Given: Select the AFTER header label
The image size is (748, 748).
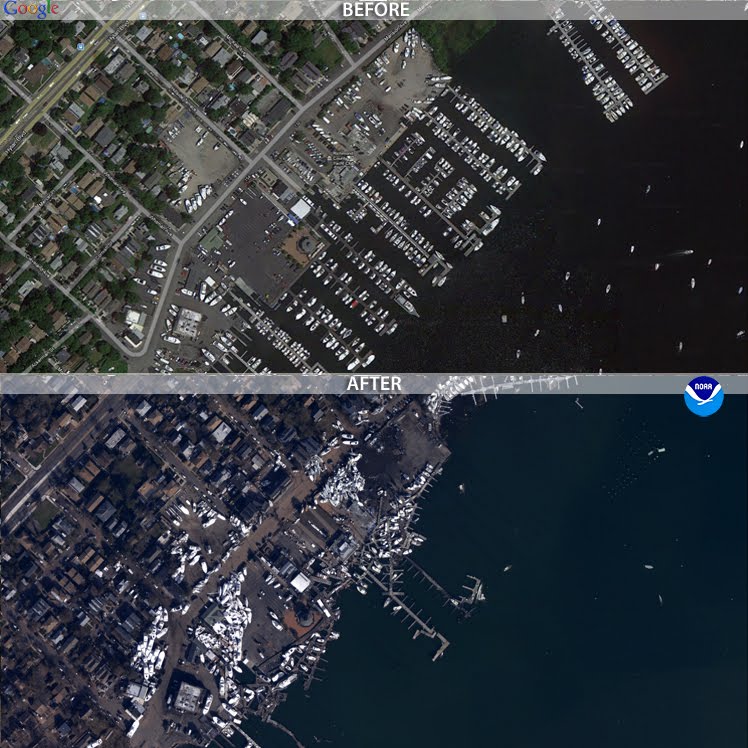Looking at the screenshot, I should [x=374, y=384].
